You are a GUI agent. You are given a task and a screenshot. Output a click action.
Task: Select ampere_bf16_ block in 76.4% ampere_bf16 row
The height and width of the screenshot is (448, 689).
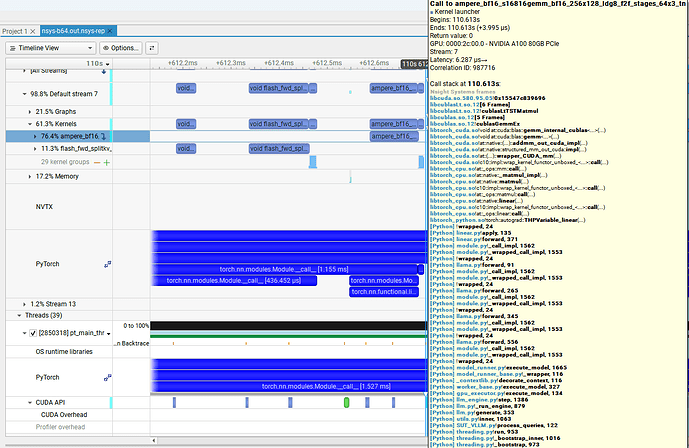[394, 137]
